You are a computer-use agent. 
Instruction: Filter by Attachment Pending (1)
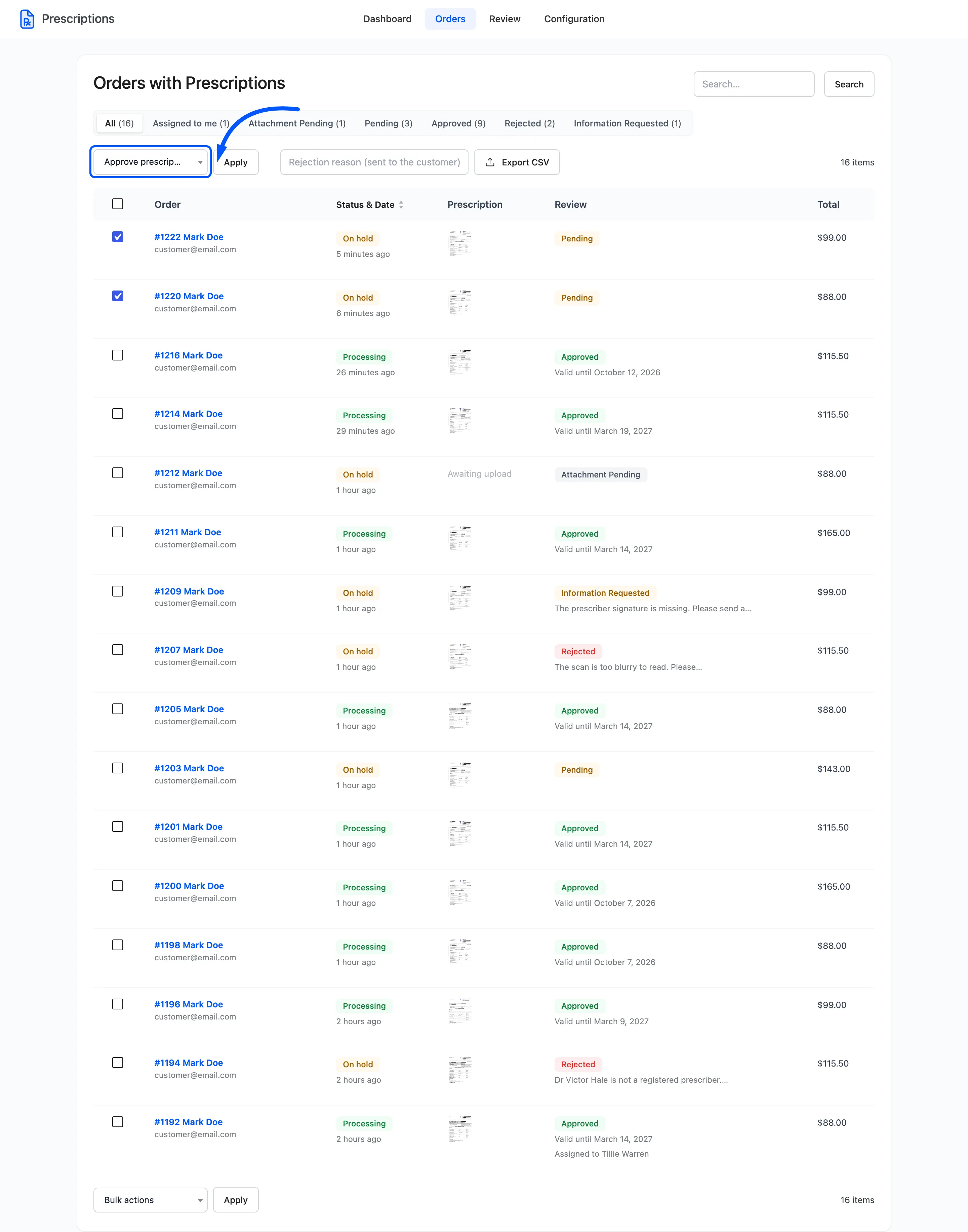pyautogui.click(x=297, y=123)
